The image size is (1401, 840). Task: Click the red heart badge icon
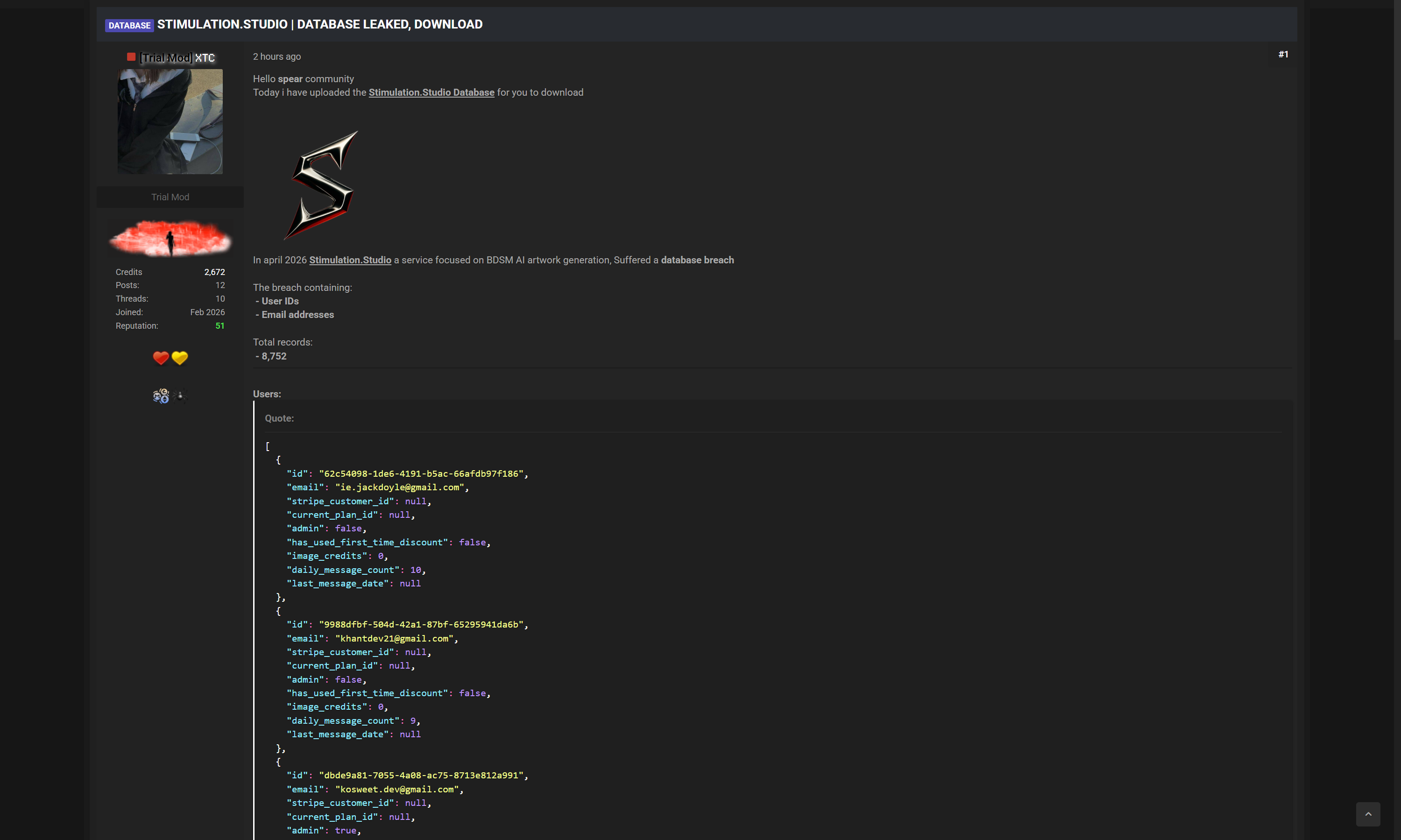[x=161, y=358]
